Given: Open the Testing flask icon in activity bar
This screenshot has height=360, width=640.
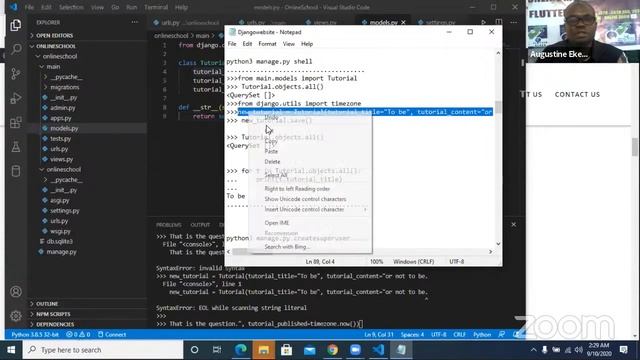Looking at the screenshot, I should (x=16, y=147).
